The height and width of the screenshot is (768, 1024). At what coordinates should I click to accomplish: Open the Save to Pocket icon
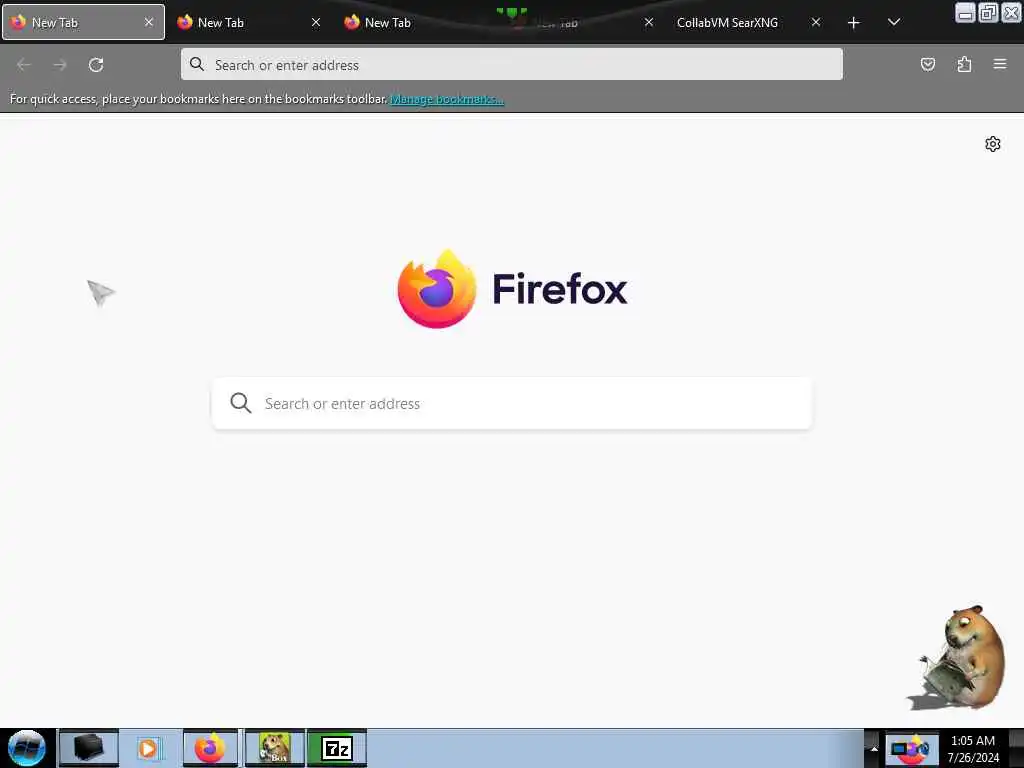[927, 64]
